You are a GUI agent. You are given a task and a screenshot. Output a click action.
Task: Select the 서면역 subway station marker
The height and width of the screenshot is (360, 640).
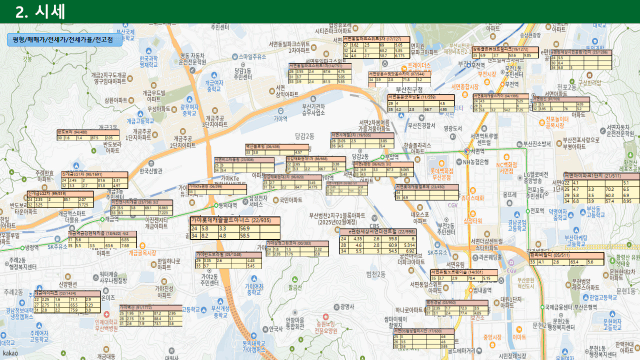tap(467, 151)
